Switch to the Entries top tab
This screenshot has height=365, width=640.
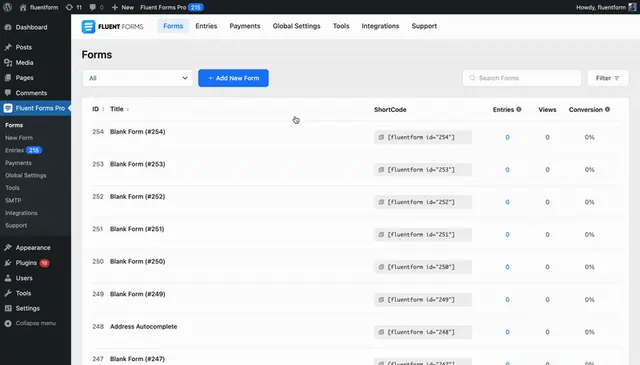206,26
